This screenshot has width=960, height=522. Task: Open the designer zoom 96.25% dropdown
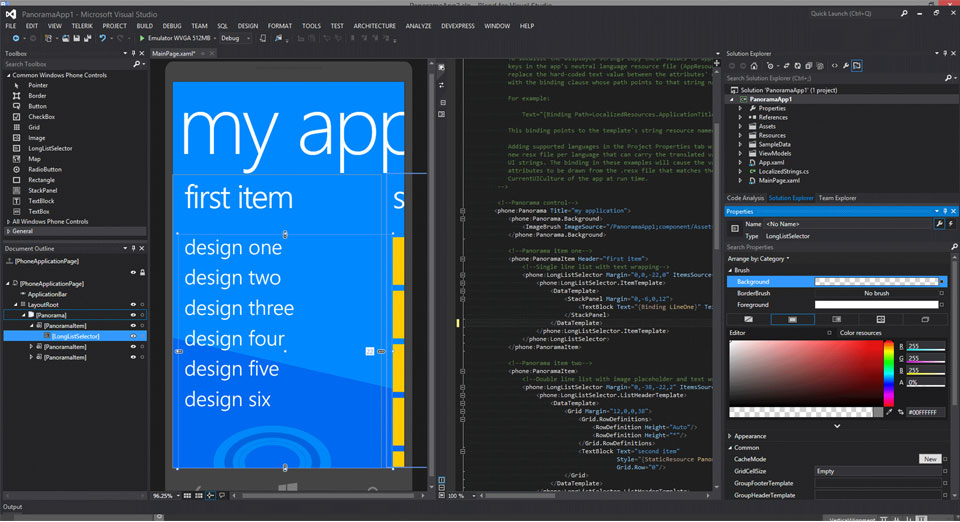click(x=178, y=496)
